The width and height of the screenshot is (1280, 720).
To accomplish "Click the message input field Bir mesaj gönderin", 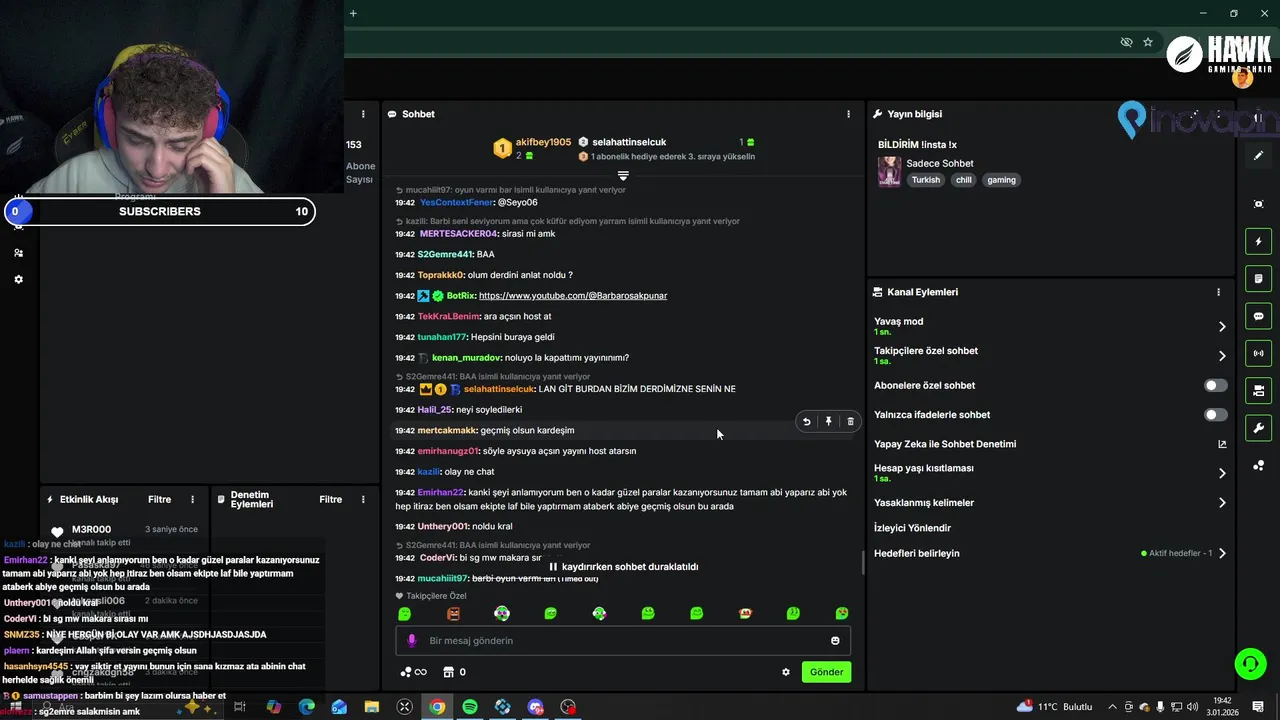I will click(x=623, y=641).
